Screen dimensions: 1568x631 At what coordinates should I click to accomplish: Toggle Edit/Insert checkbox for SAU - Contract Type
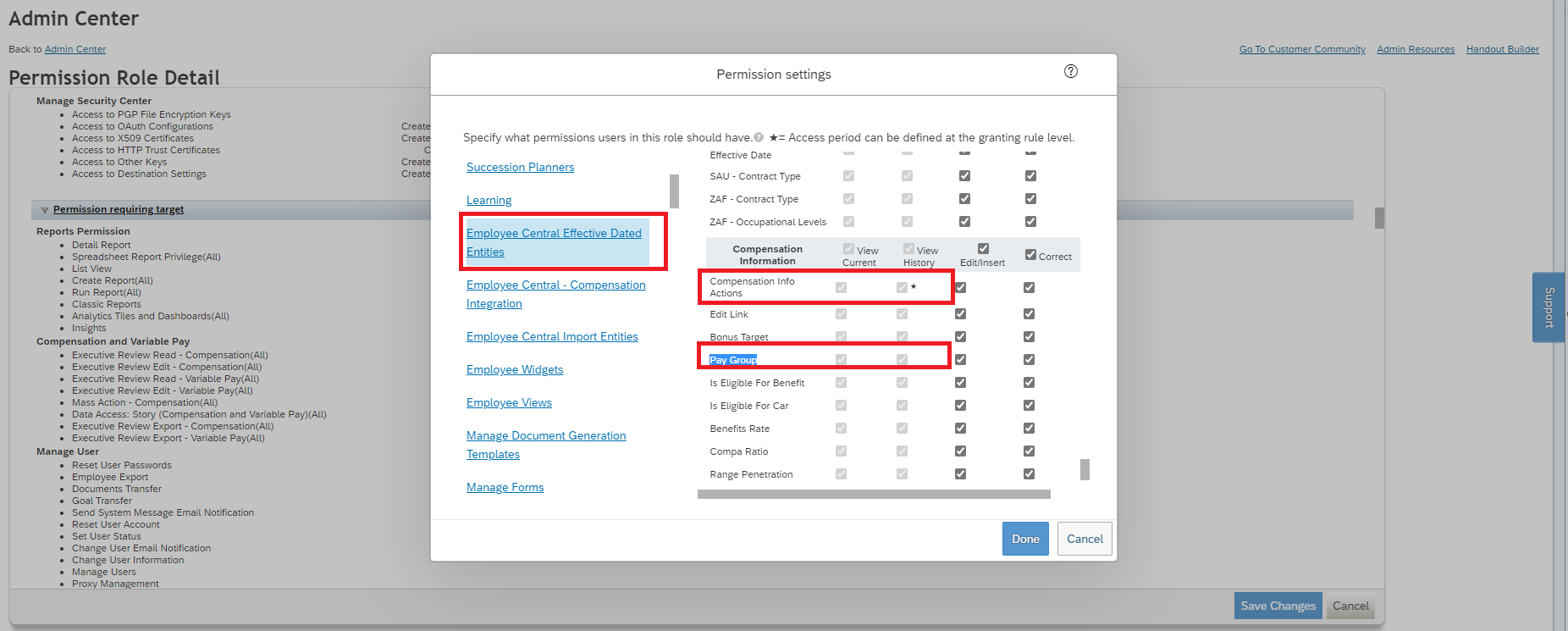click(964, 175)
